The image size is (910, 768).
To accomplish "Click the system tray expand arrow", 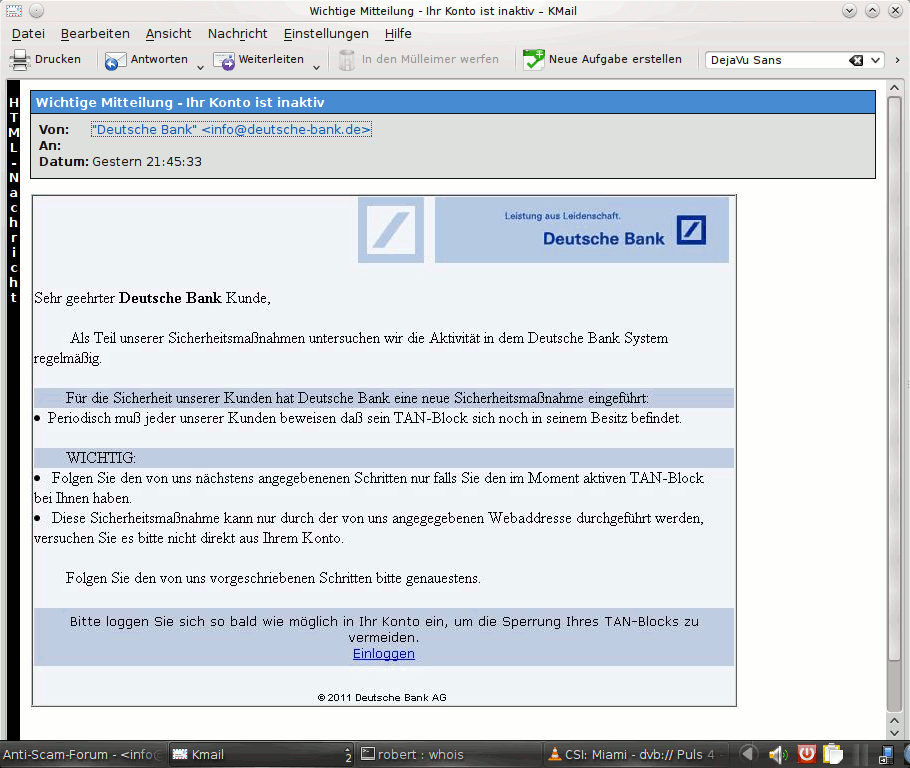I will coord(748,753).
